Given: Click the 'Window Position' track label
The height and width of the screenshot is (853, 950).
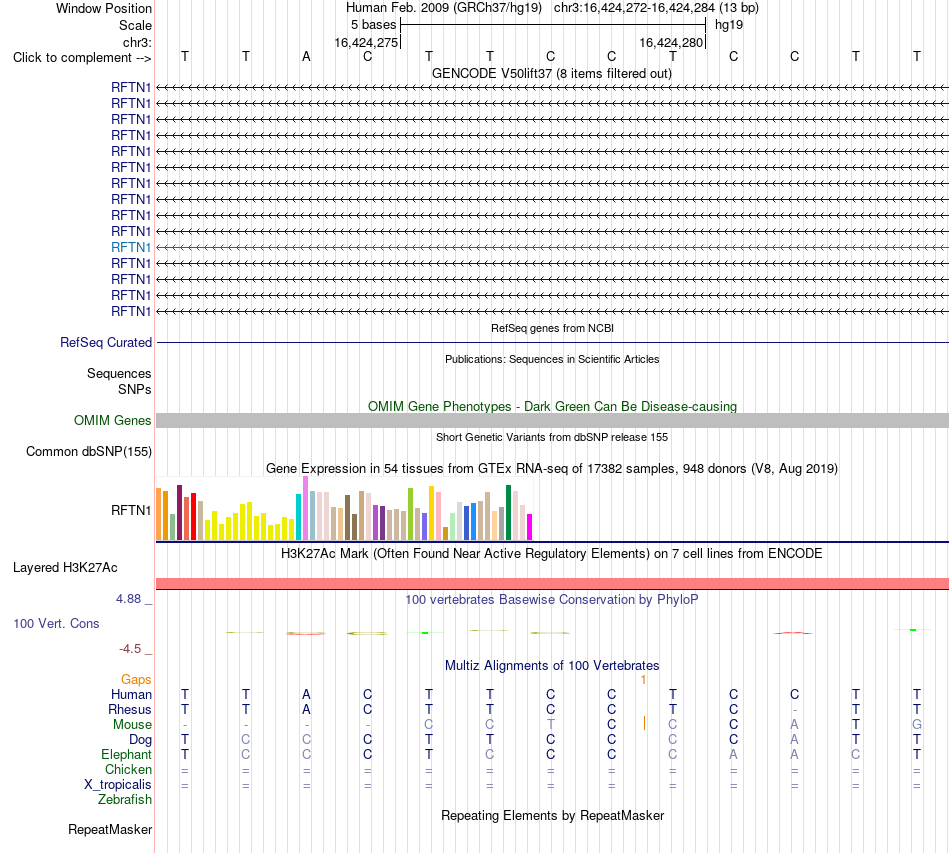Looking at the screenshot, I should click(x=104, y=8).
